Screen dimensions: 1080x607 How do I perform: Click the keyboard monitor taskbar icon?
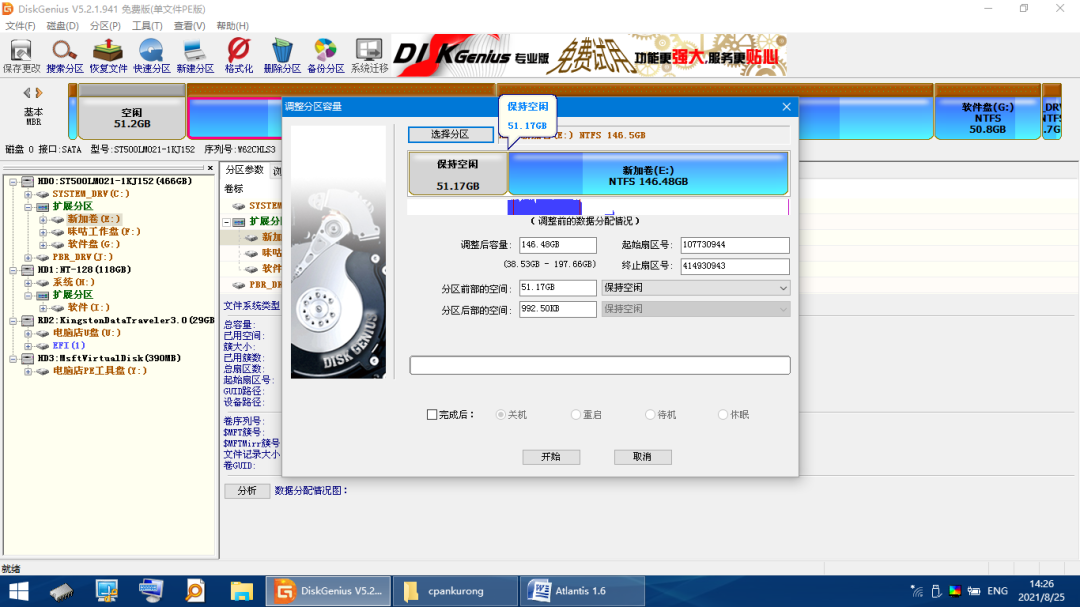(x=151, y=591)
